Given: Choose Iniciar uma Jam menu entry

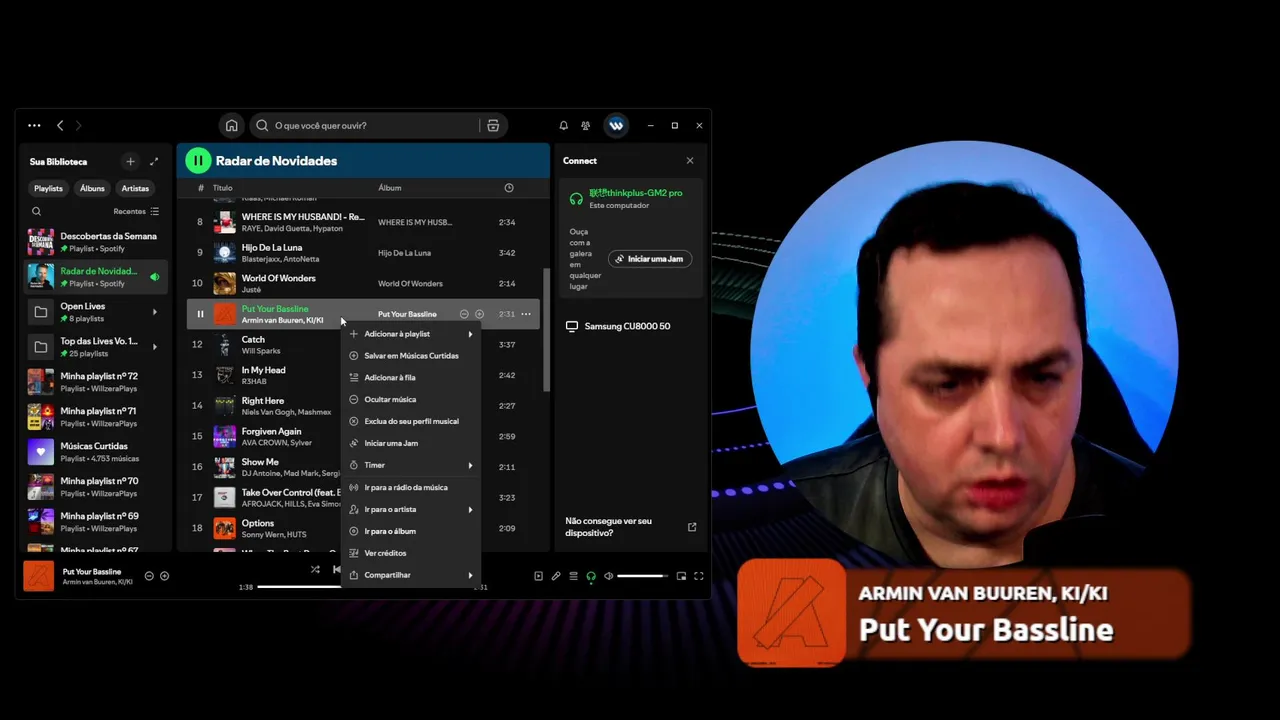Looking at the screenshot, I should (411, 444).
